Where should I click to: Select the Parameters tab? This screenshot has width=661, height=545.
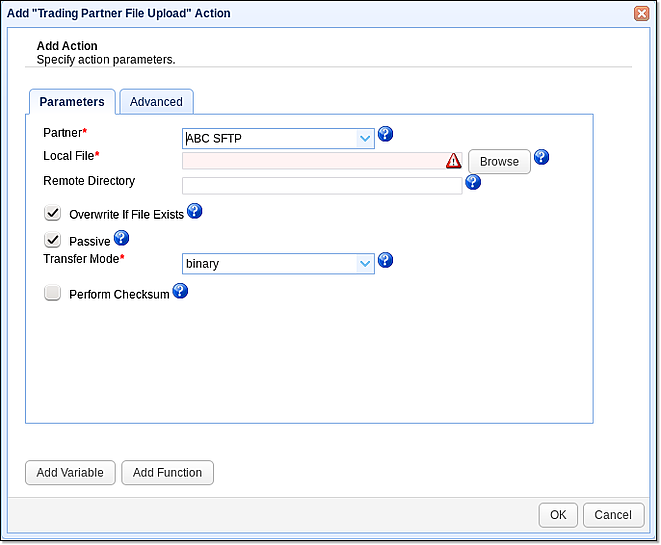click(72, 102)
